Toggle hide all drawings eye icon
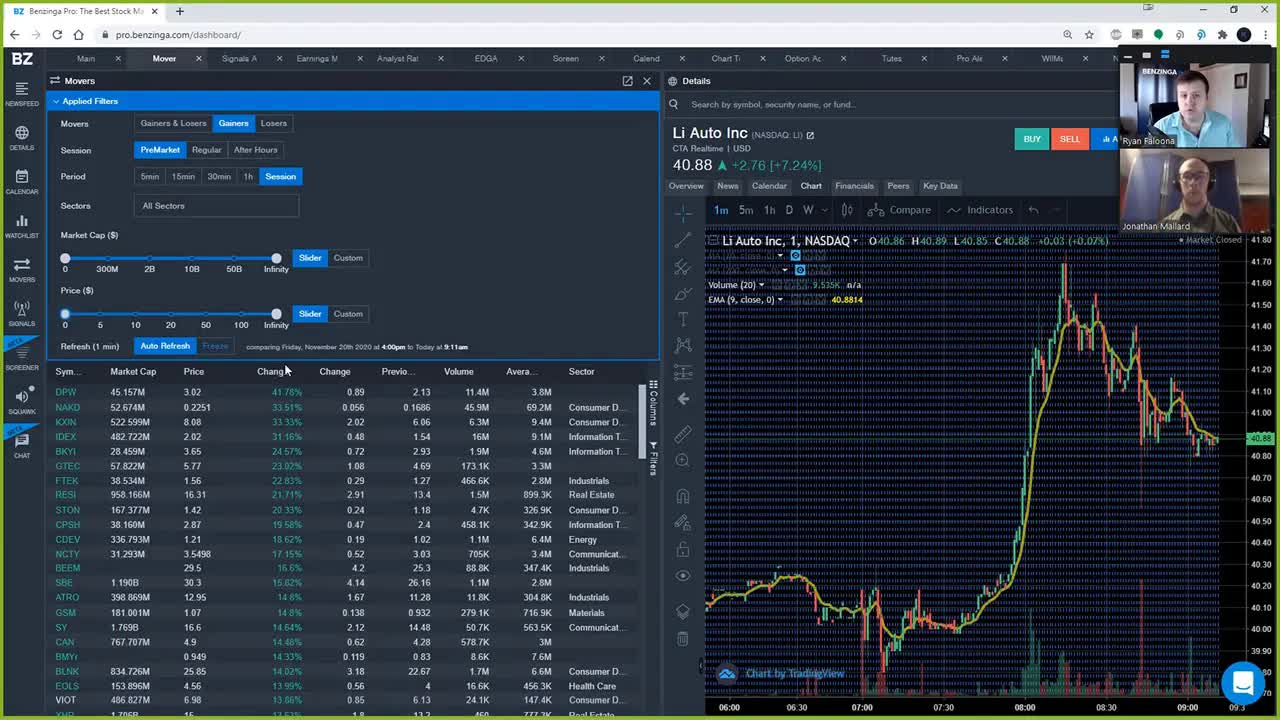 tap(683, 575)
